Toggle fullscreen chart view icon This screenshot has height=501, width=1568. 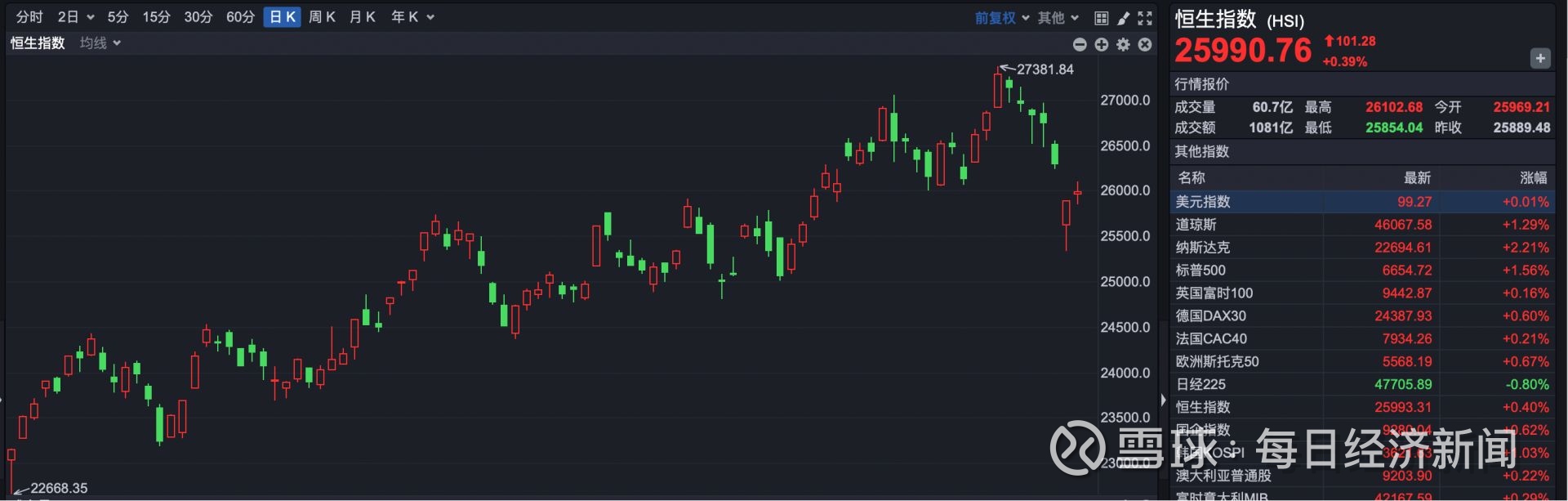(1145, 17)
